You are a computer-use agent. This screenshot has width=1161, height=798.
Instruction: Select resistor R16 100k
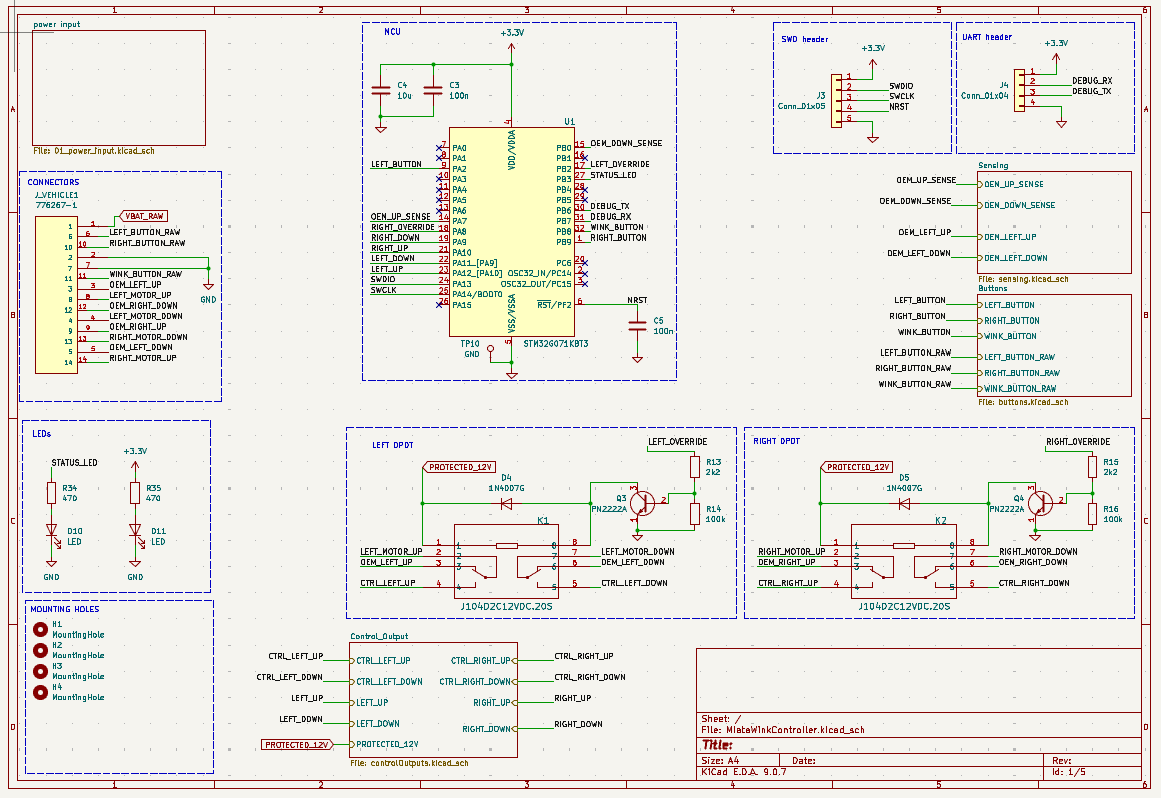[x=1092, y=514]
